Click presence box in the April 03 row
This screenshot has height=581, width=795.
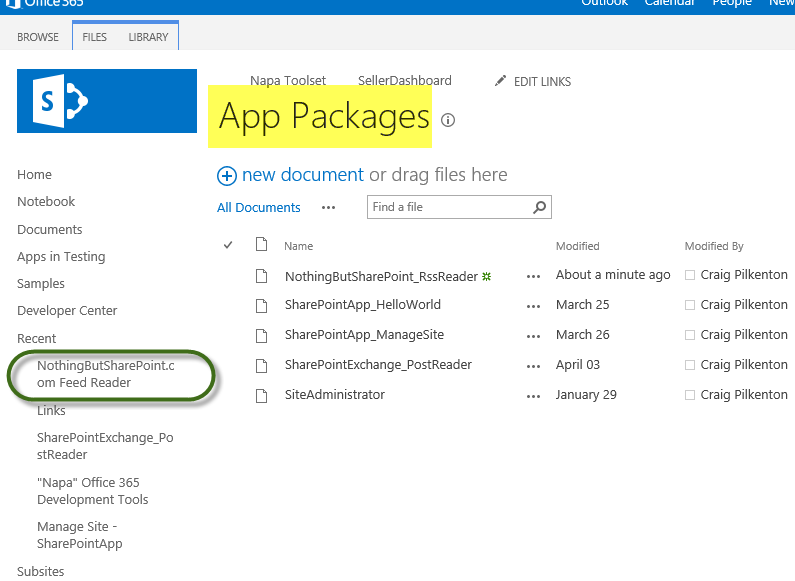point(690,365)
